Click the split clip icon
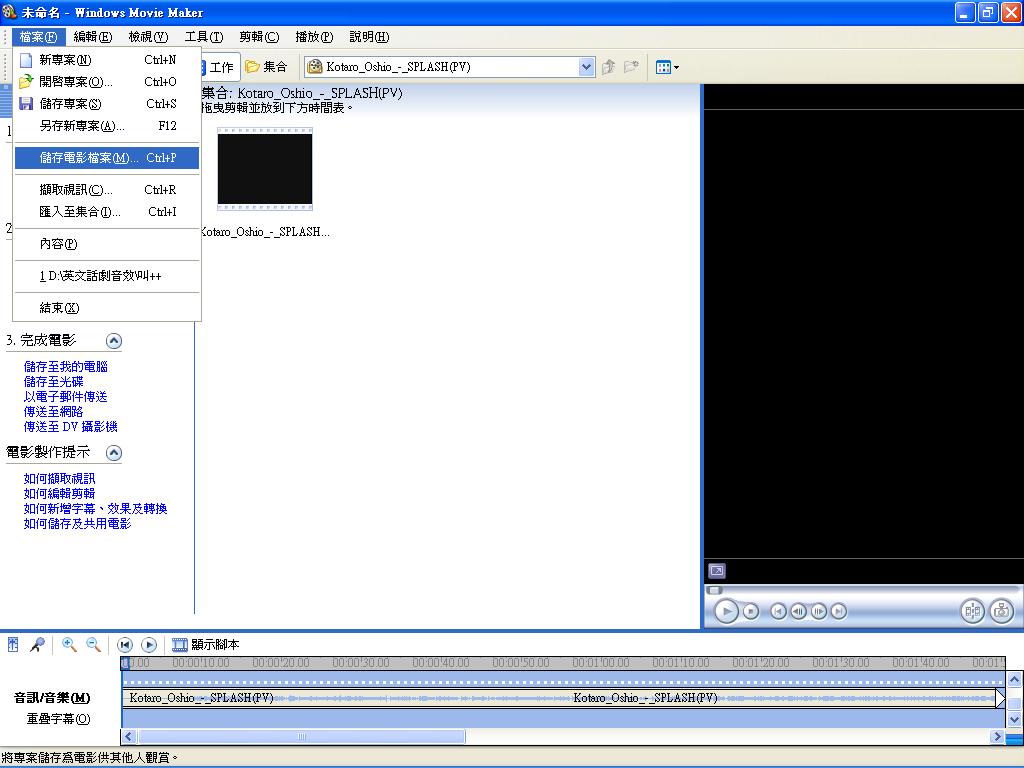The image size is (1024, 768). click(972, 611)
